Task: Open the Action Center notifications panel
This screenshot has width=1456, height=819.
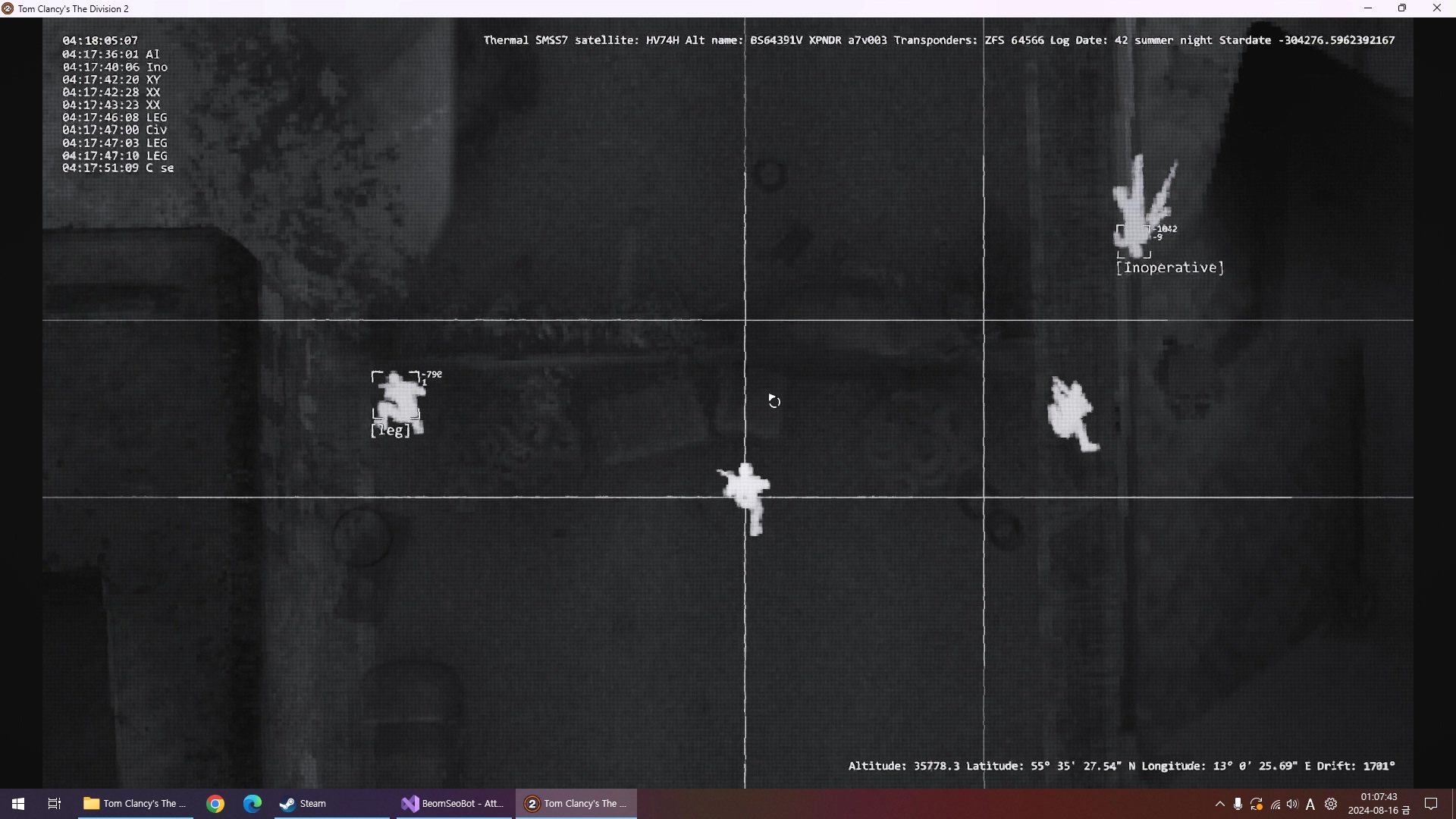Action: coord(1431,804)
